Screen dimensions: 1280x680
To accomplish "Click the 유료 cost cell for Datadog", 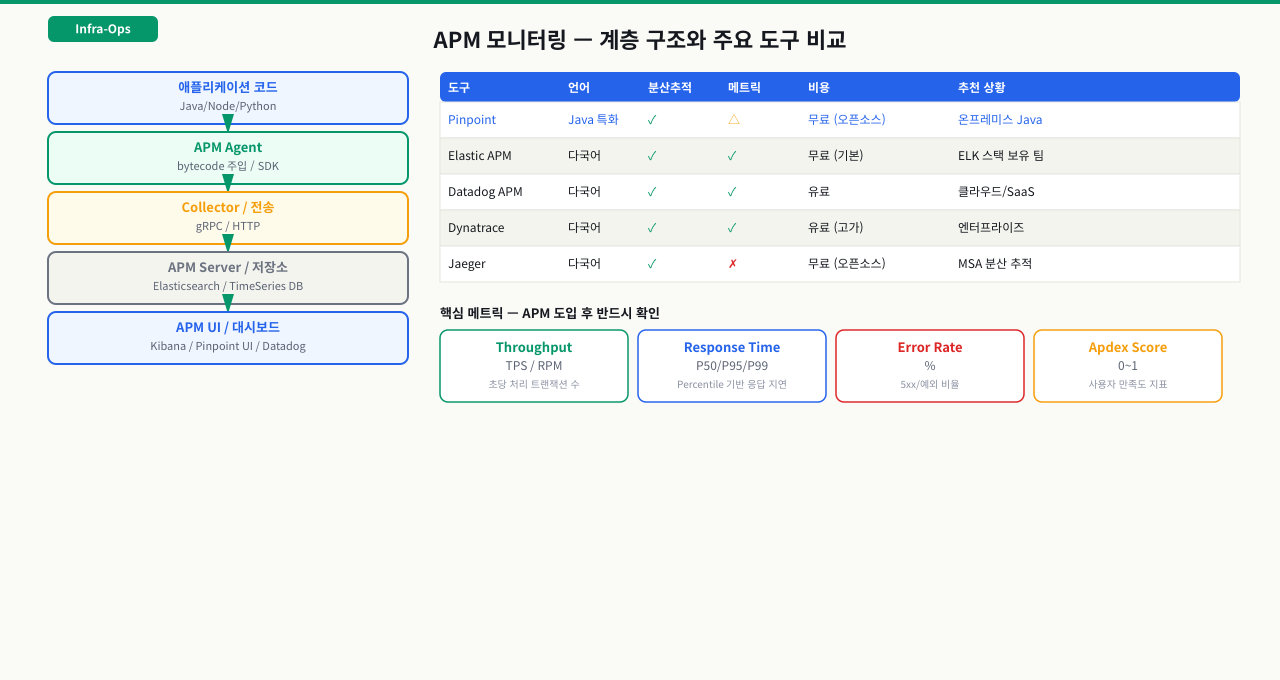I will (819, 192).
